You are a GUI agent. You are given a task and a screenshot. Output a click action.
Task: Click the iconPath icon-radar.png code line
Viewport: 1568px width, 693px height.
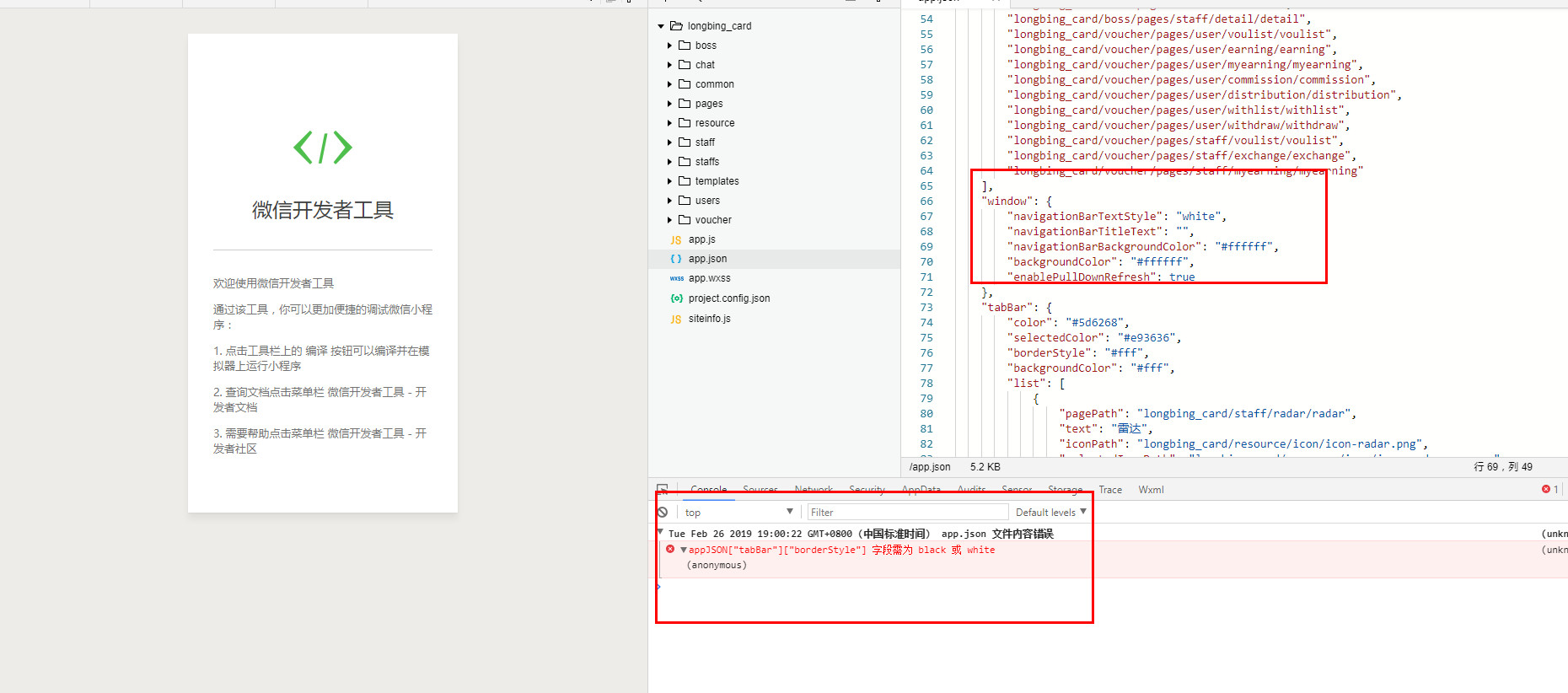1243,444
